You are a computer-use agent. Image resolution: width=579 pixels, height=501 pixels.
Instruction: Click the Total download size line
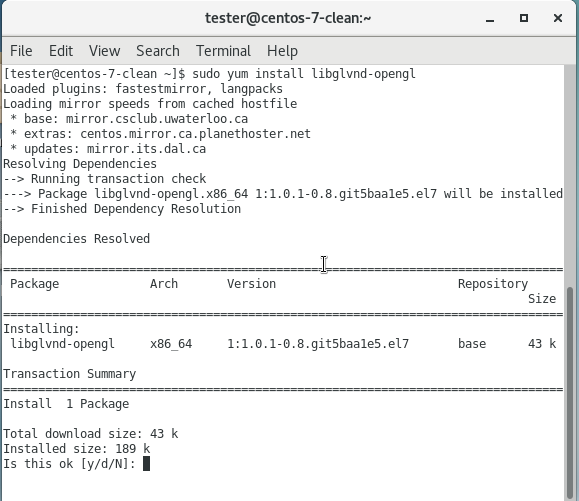click(x=90, y=434)
